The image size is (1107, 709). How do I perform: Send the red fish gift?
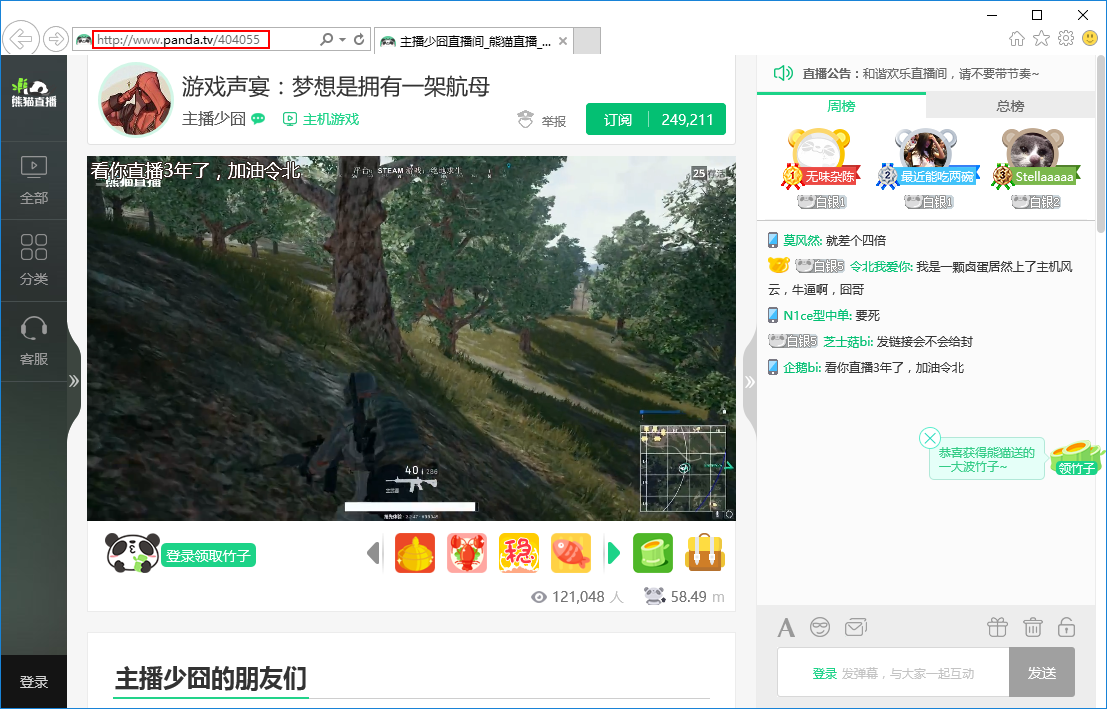tap(570, 553)
